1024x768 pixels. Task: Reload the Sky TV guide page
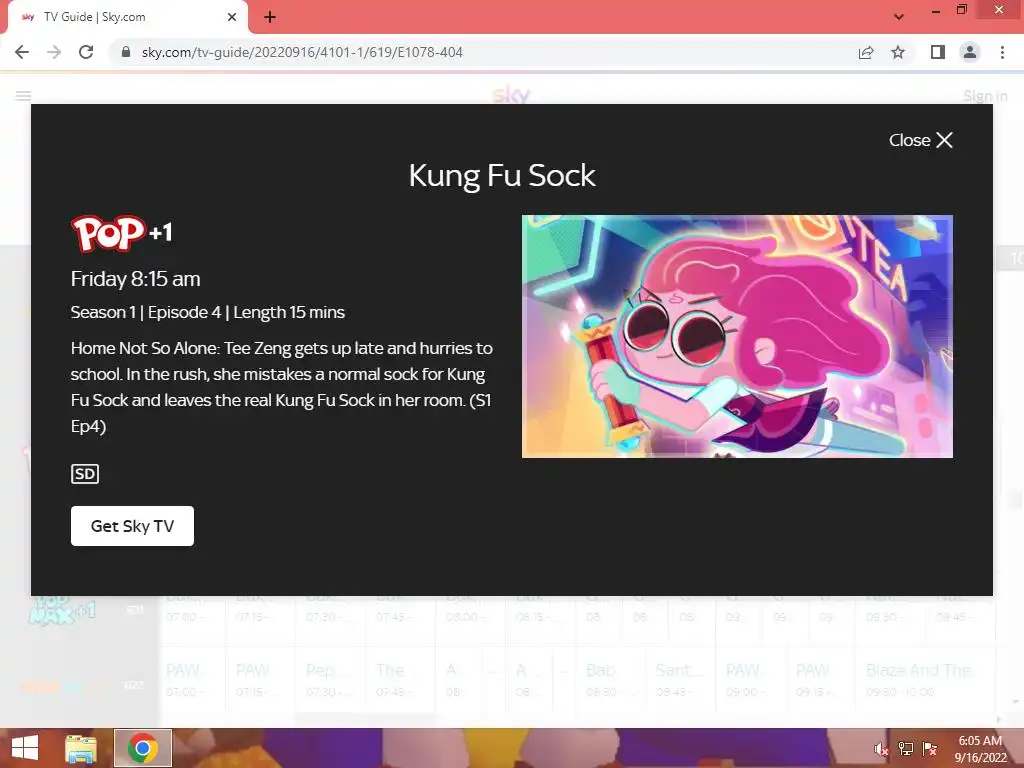point(86,52)
